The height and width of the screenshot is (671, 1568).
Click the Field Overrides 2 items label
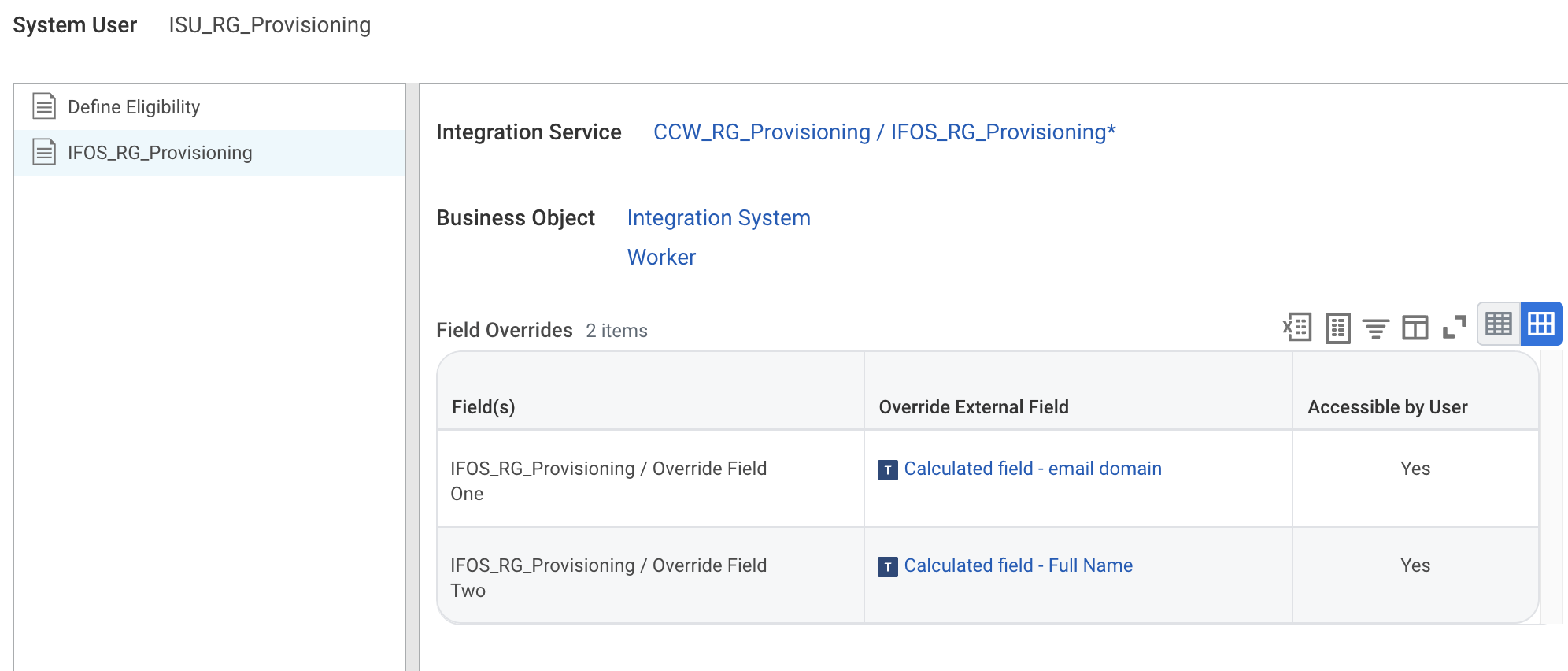542,331
